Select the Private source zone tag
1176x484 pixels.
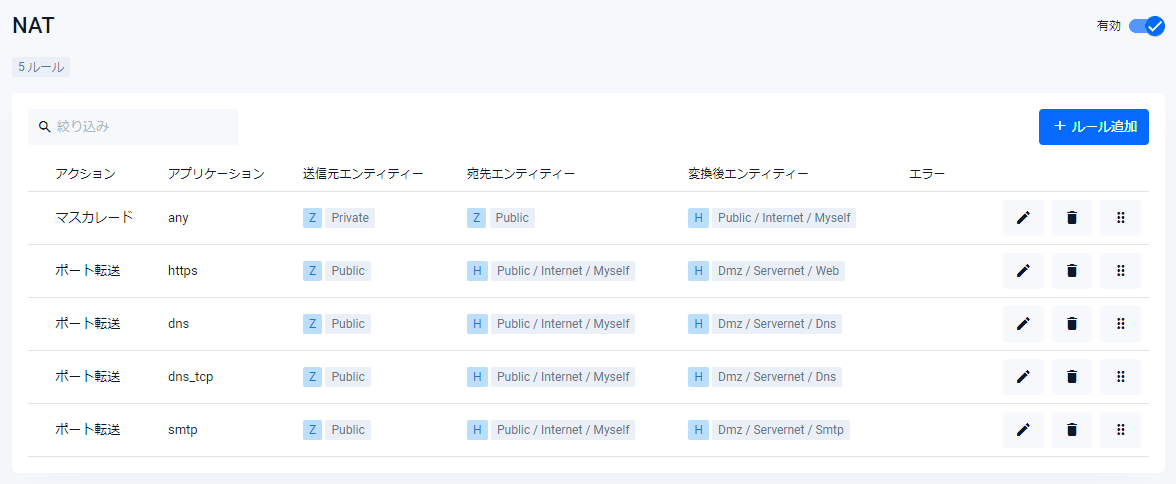349,218
